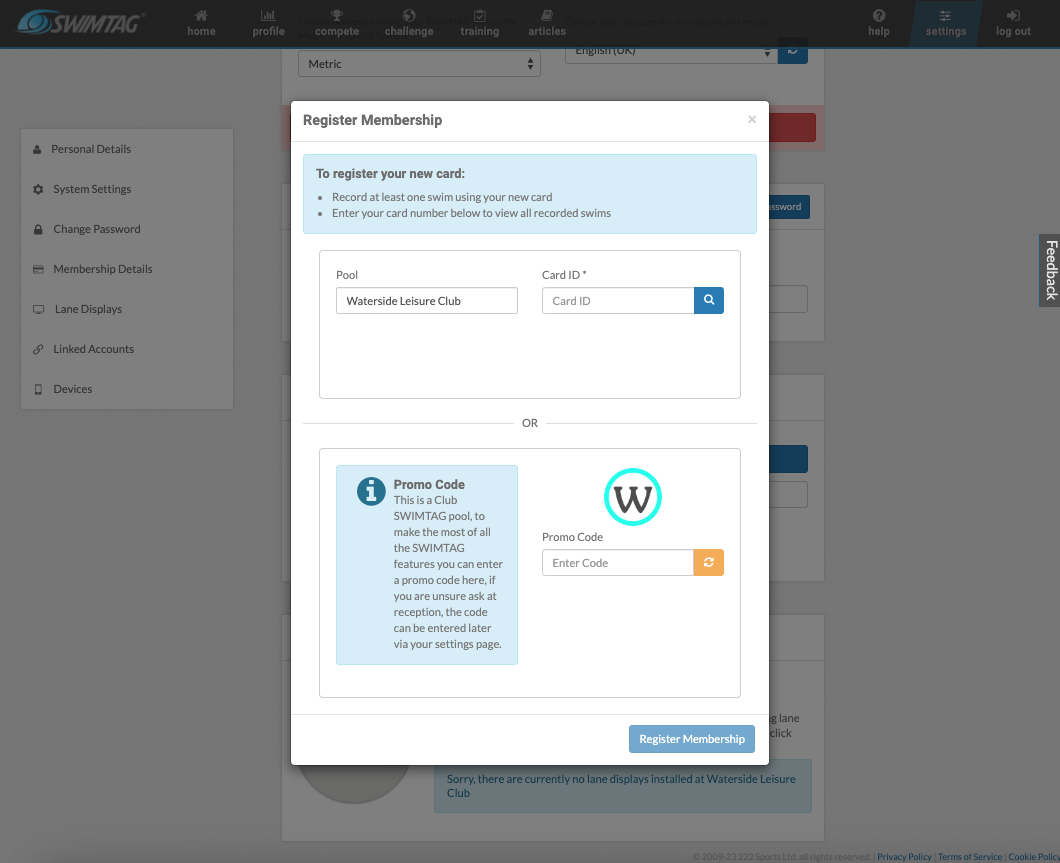Click the Card ID search magnifier button
The height and width of the screenshot is (863, 1060).
[708, 300]
